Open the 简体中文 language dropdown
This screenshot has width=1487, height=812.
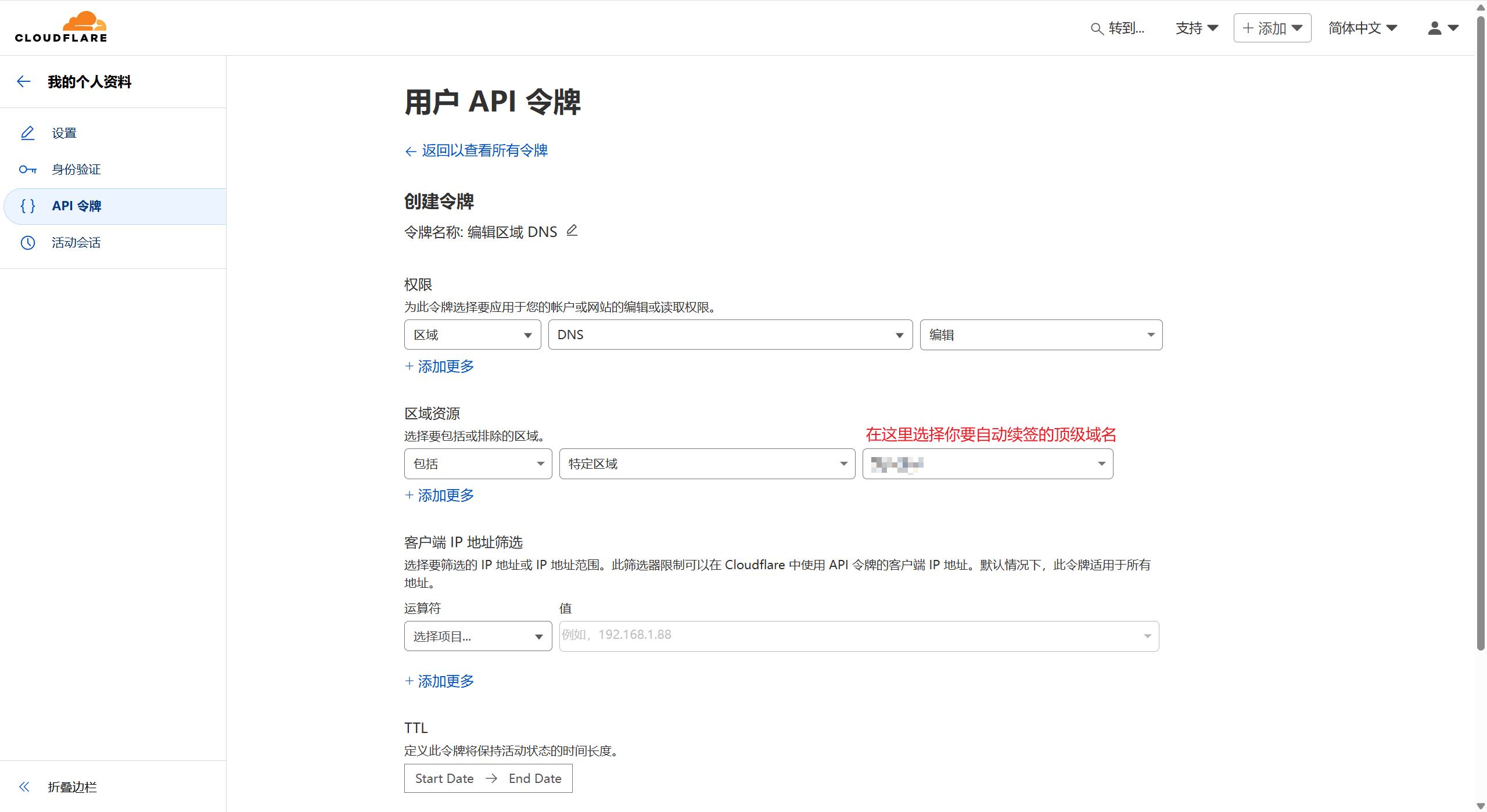point(1362,28)
